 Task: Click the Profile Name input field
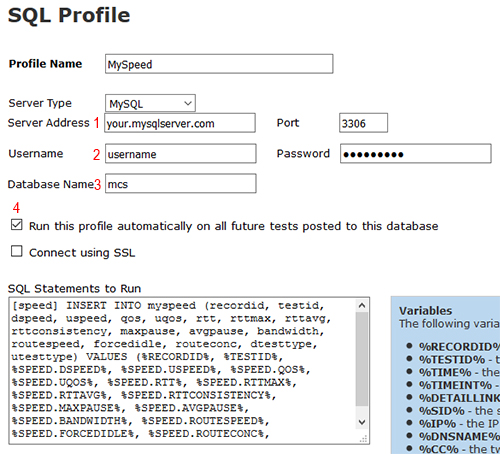(219, 64)
